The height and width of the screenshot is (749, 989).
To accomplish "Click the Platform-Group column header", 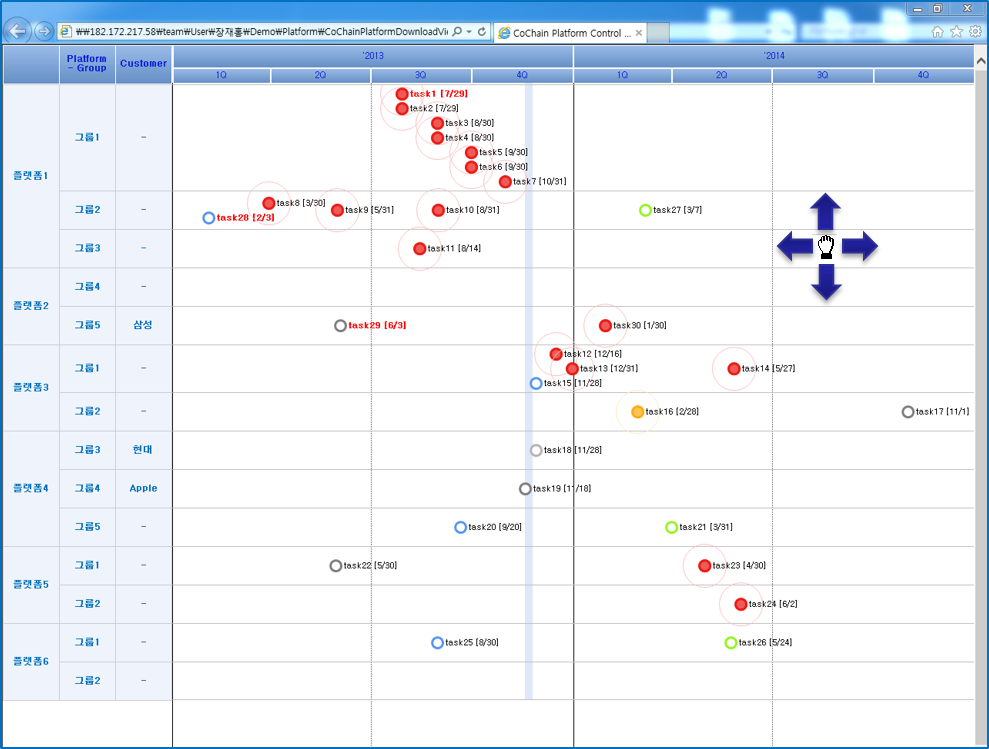I will [87, 64].
